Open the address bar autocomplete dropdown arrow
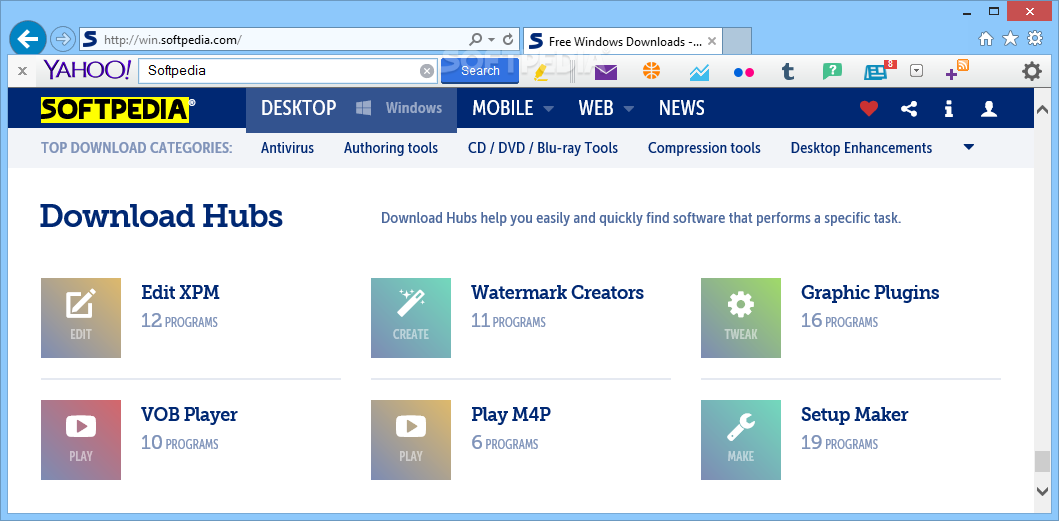 (492, 40)
